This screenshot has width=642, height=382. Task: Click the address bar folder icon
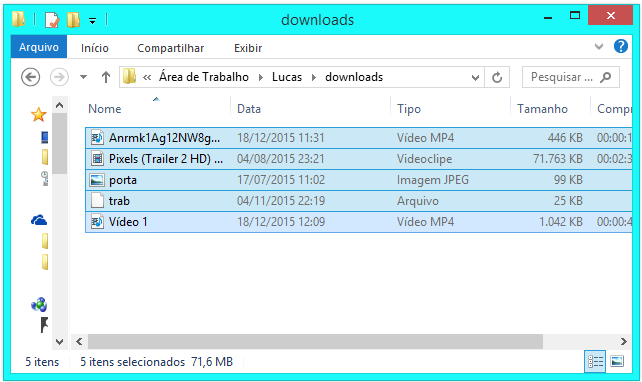coord(129,77)
